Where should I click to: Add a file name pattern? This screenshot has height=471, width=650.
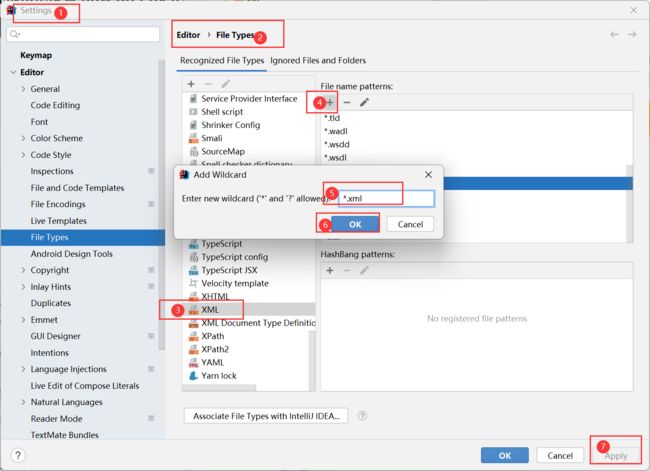pos(330,102)
